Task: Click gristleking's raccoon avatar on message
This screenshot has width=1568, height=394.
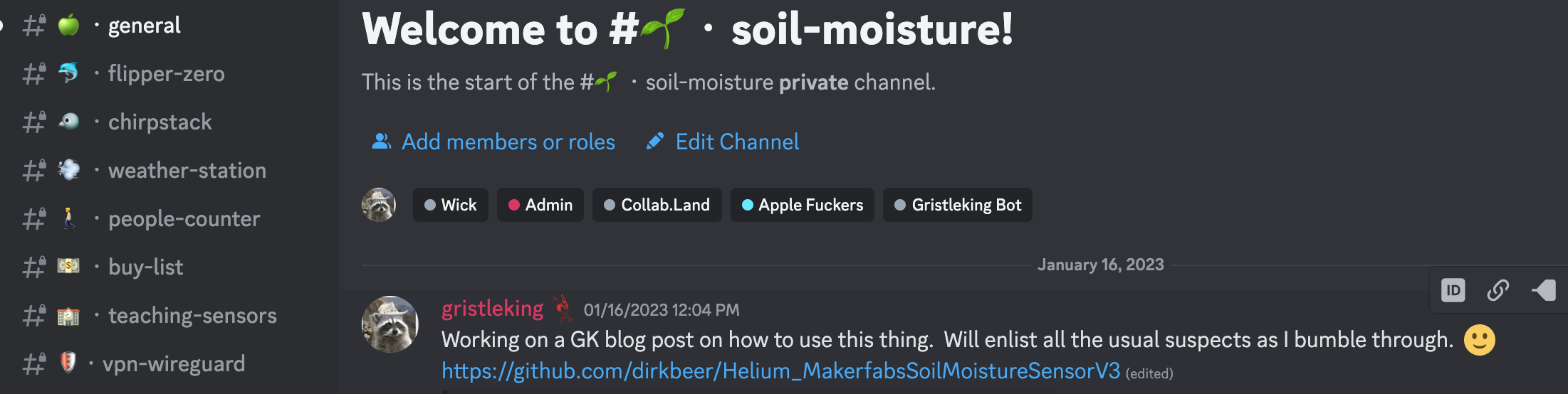Action: pyautogui.click(x=390, y=324)
